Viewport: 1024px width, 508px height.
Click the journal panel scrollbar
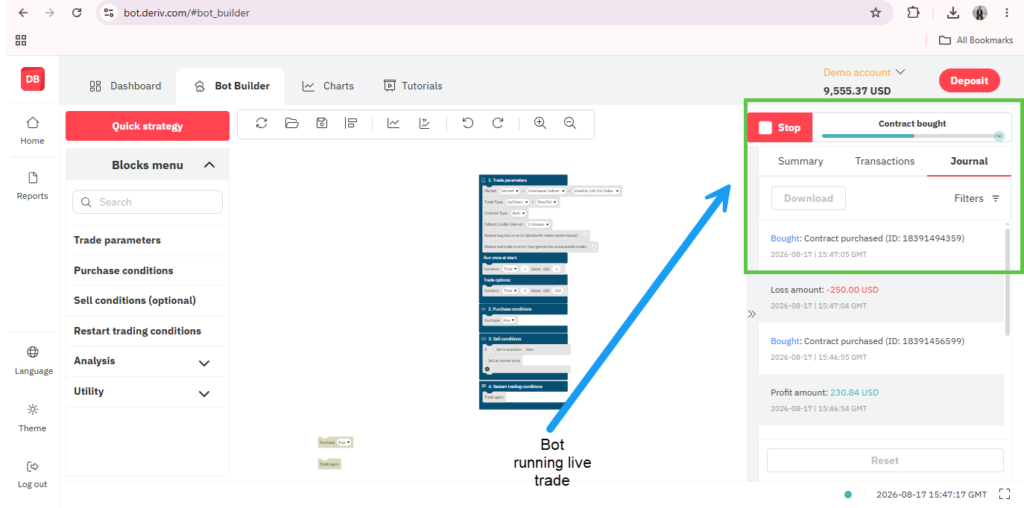point(1008,281)
